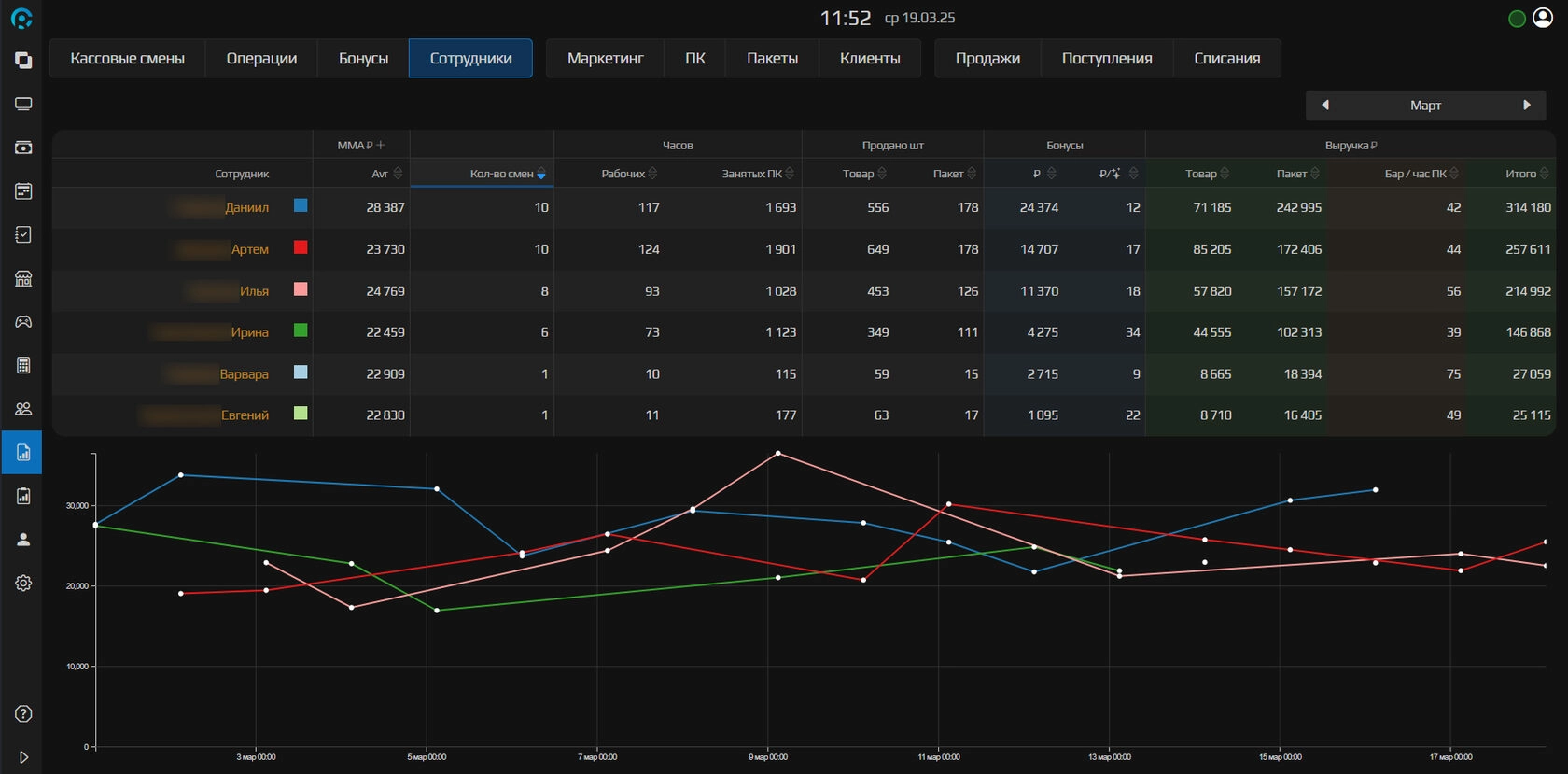The image size is (1568, 774).
Task: Toggle Артем's red chart line swatch
Action: click(x=301, y=247)
